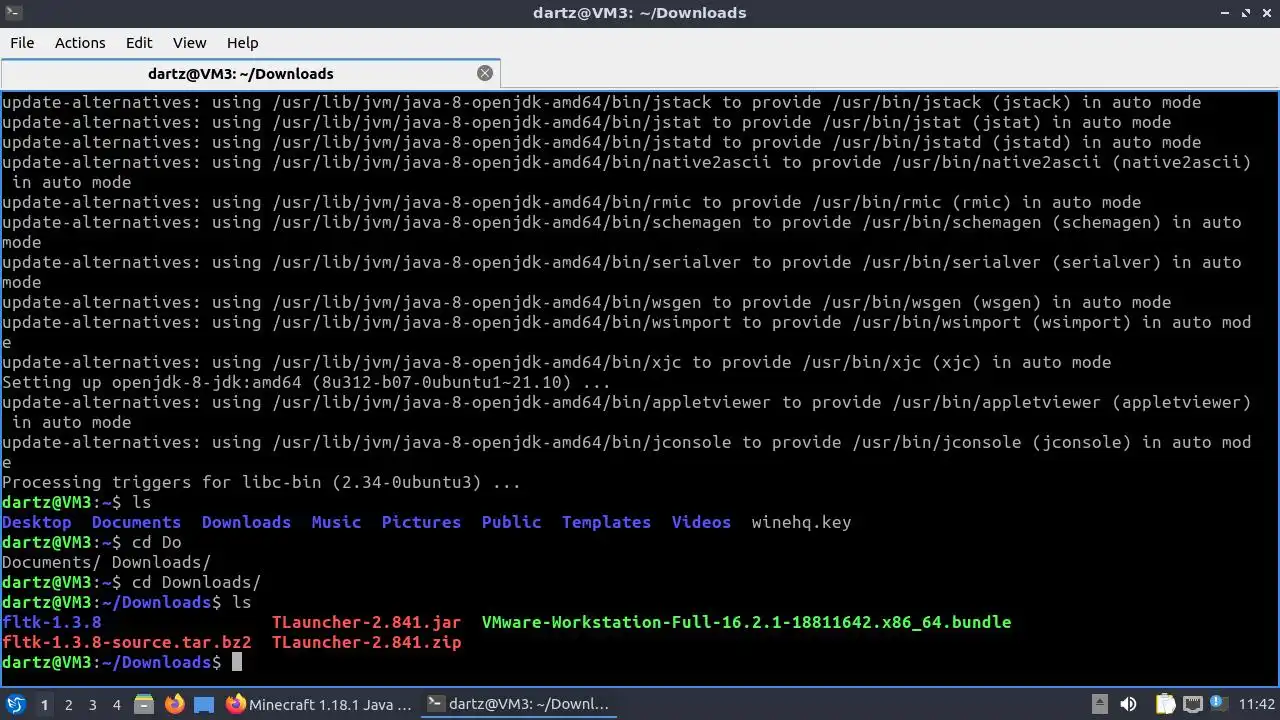
Task: Select the dartz@VM3: ~/Downloads tab
Action: coord(250,74)
